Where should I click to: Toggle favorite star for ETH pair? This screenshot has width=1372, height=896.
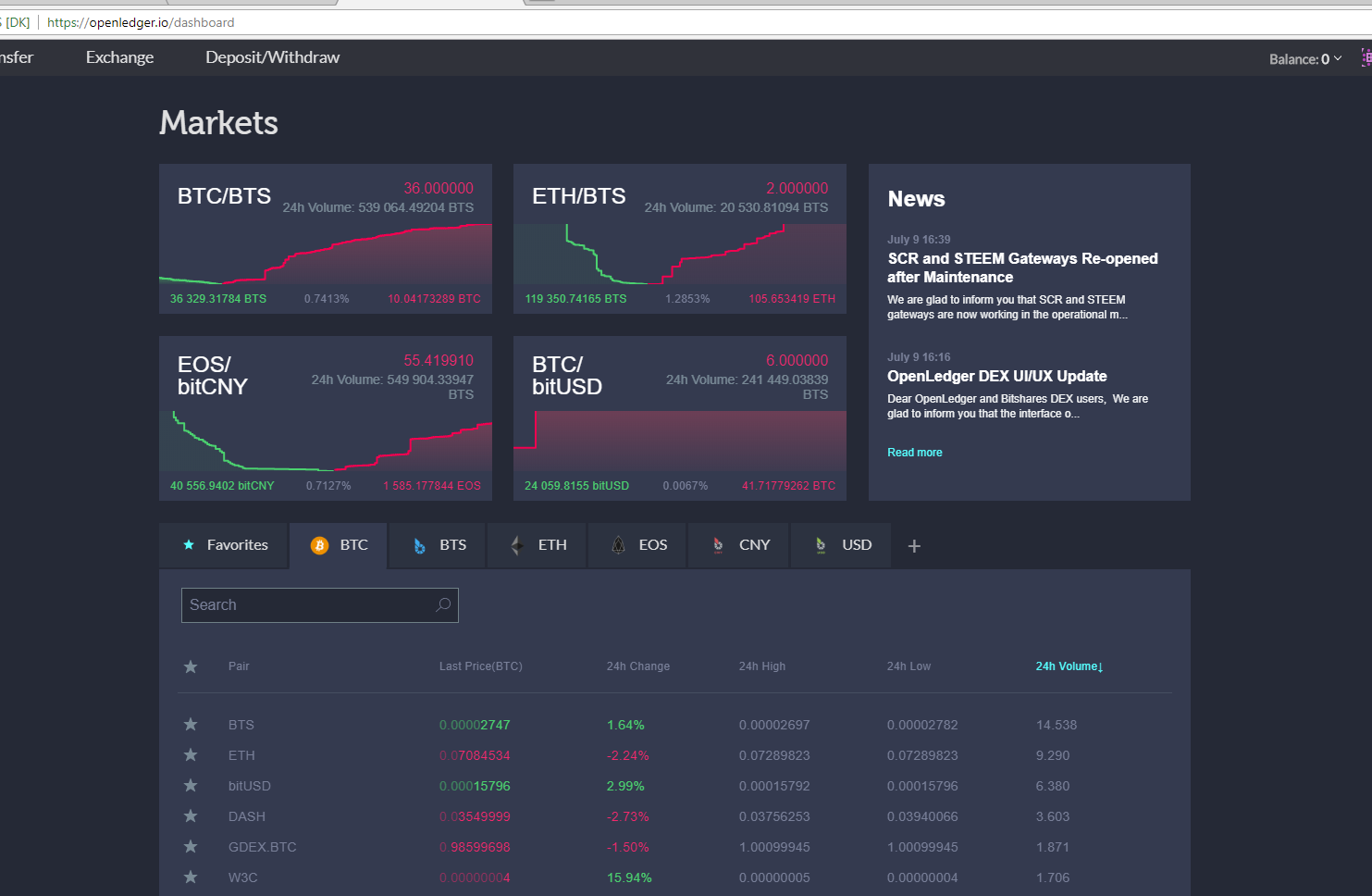[x=191, y=755]
